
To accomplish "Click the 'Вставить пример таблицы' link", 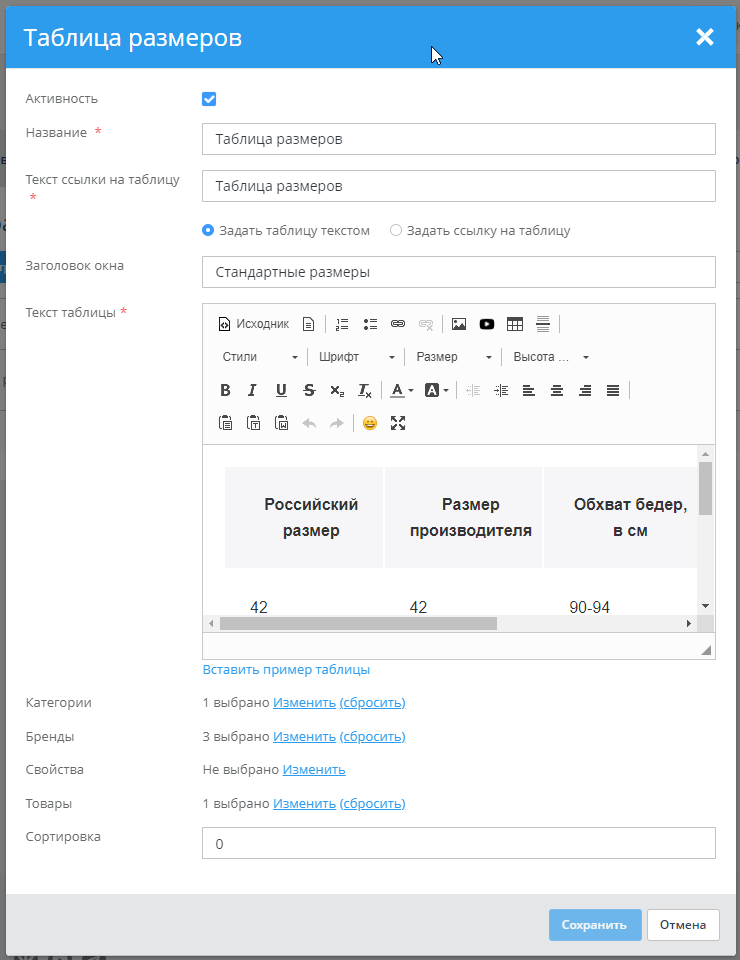I will click(286, 669).
